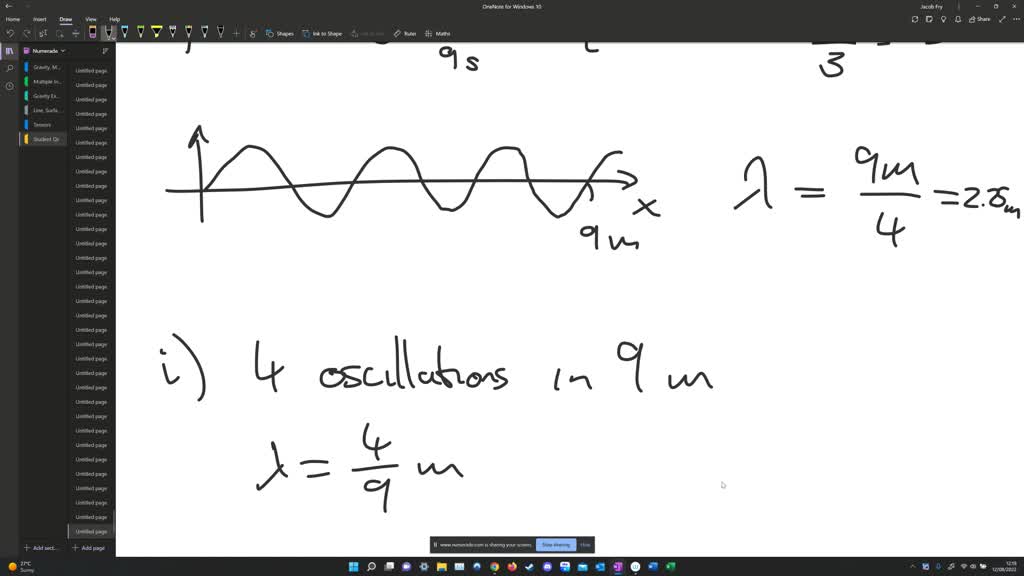Screen dimensions: 1024x576
Task: Open the Tensors section
Action: pos(44,125)
